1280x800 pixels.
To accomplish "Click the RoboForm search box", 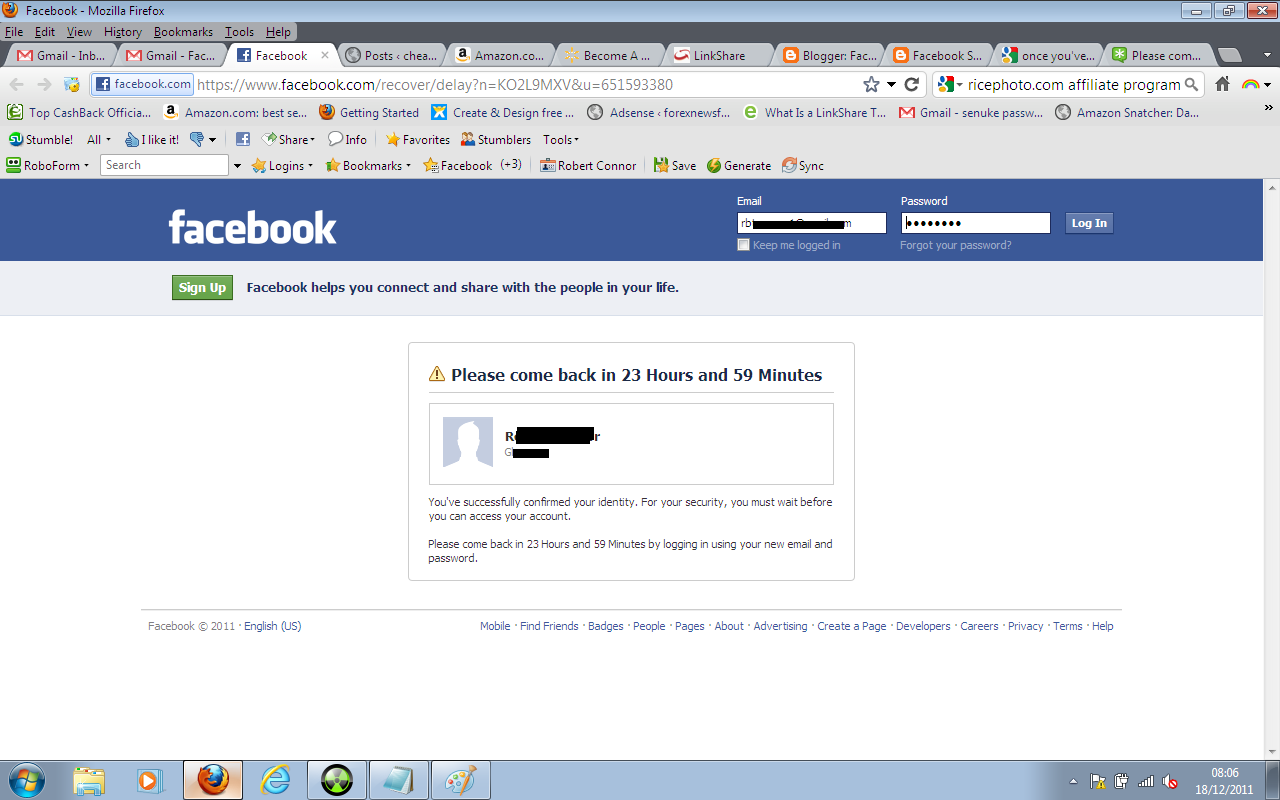I will [164, 166].
